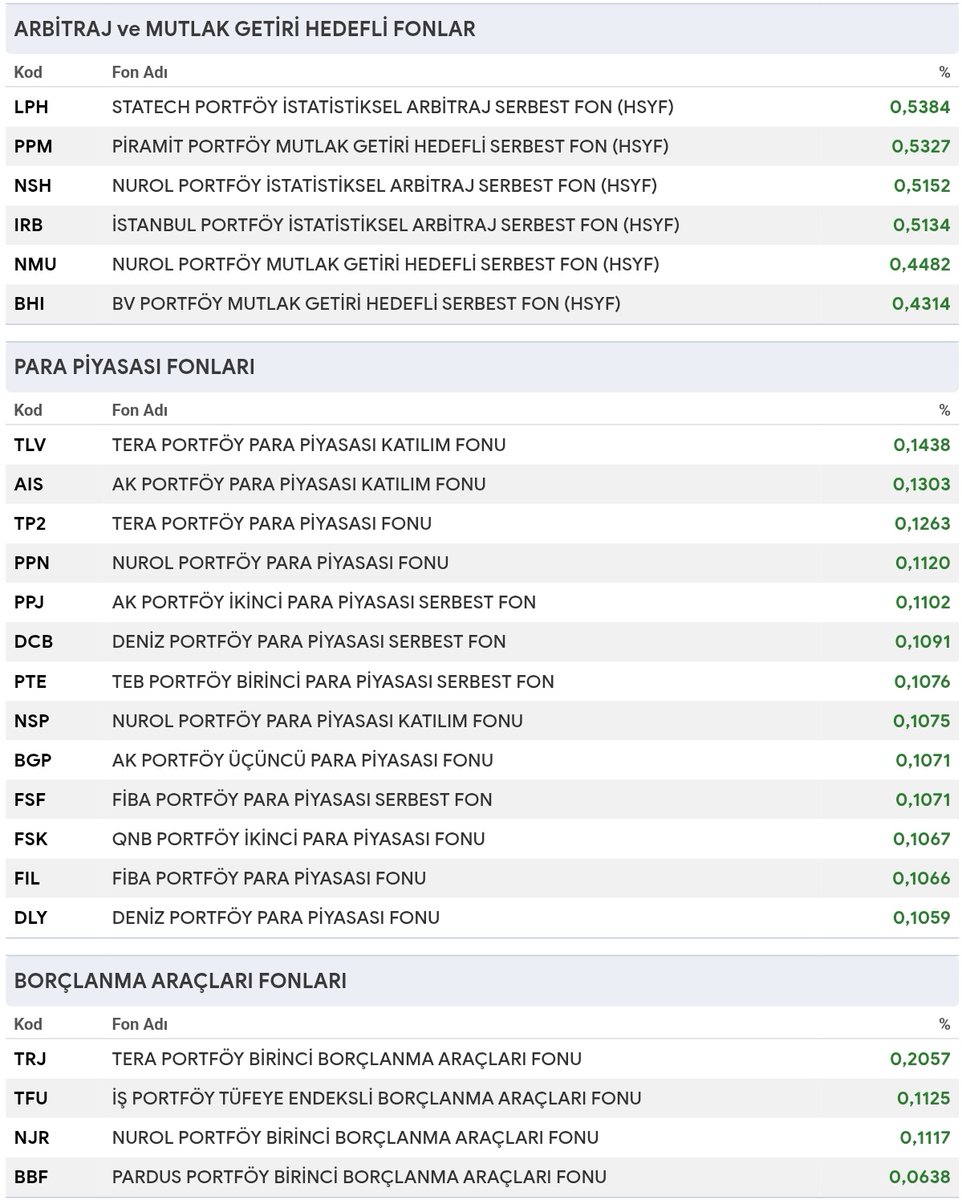Image resolution: width=962 pixels, height=1200 pixels.
Task: Click the FSF fund code
Action: click(x=30, y=800)
